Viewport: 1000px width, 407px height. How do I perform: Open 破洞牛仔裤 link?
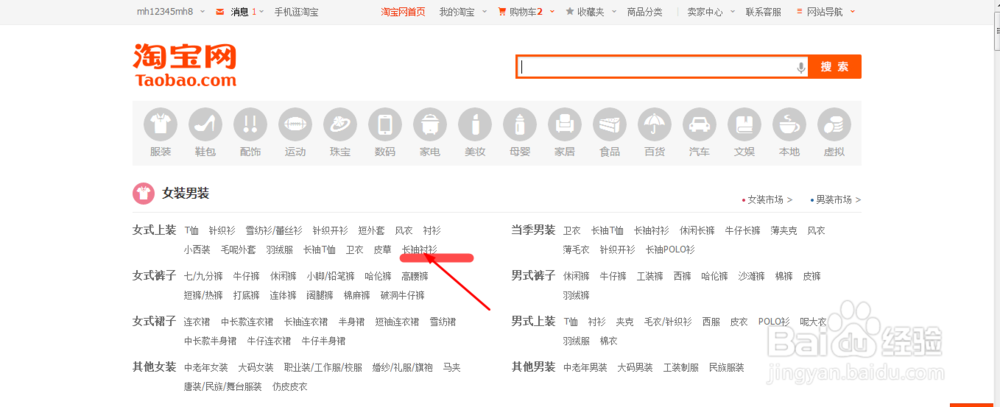[402, 295]
